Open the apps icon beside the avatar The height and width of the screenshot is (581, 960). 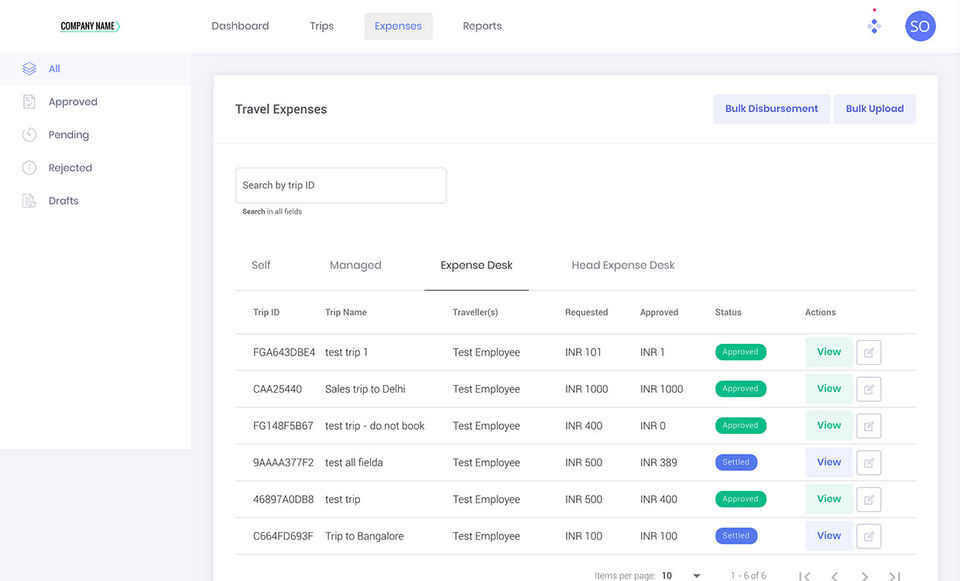tap(874, 25)
